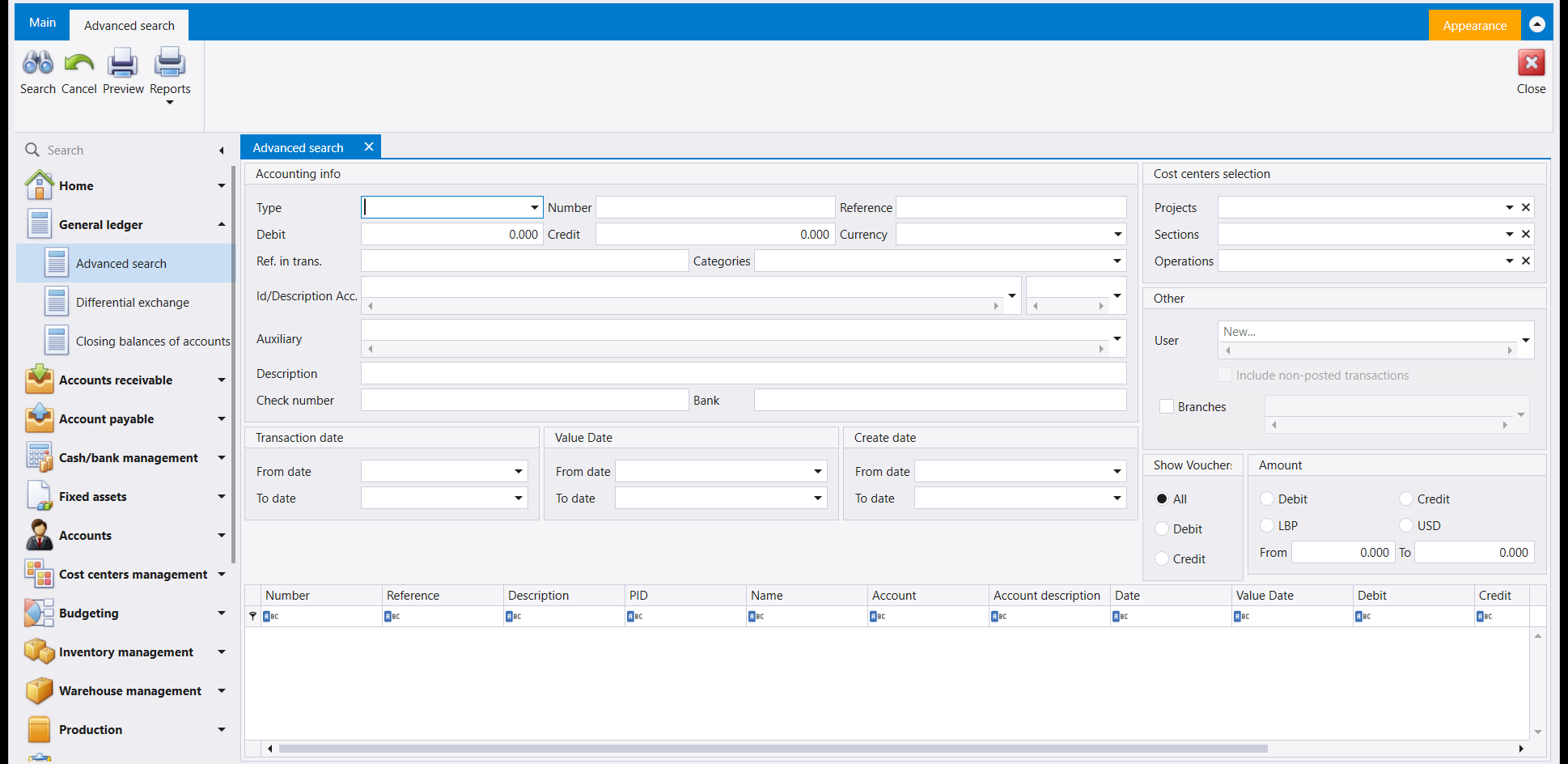Collapse the ribbon with the up arrow
1568x764 pixels.
(1537, 24)
